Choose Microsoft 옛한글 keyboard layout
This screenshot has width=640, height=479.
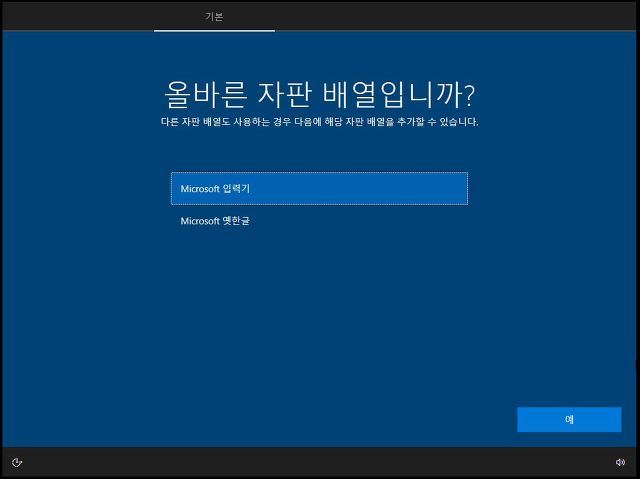[319, 221]
